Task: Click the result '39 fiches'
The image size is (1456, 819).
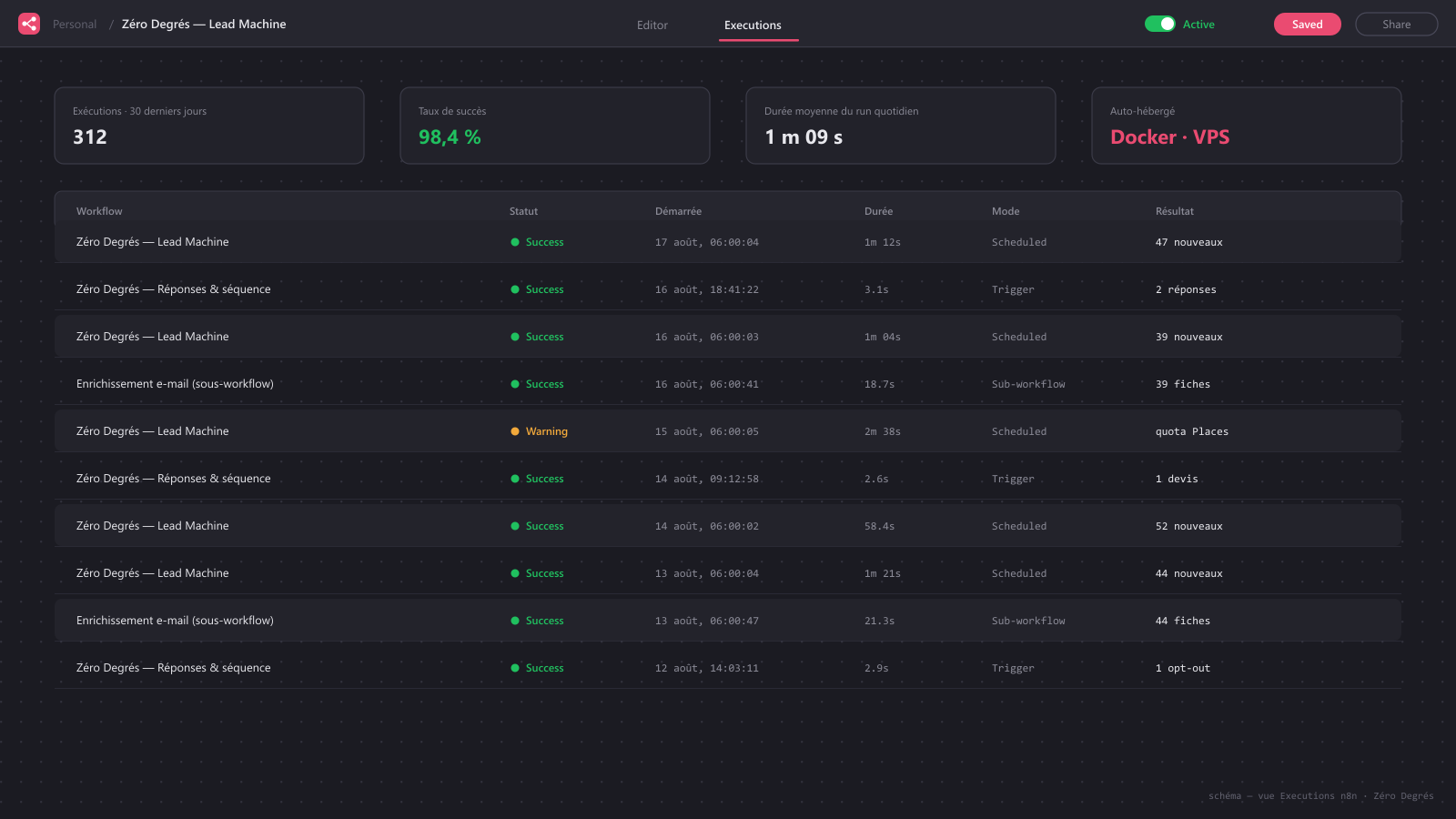Action: 1183,384
